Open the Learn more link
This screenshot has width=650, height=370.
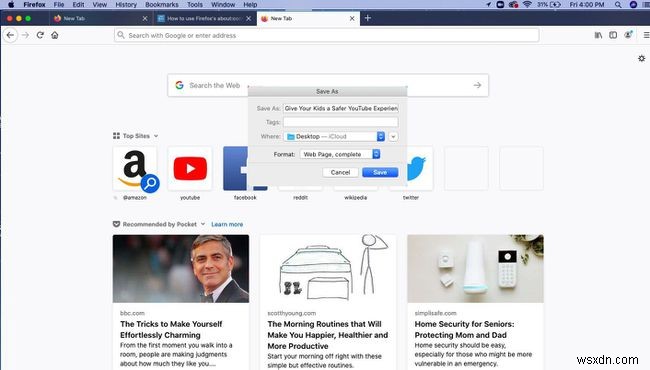227,224
